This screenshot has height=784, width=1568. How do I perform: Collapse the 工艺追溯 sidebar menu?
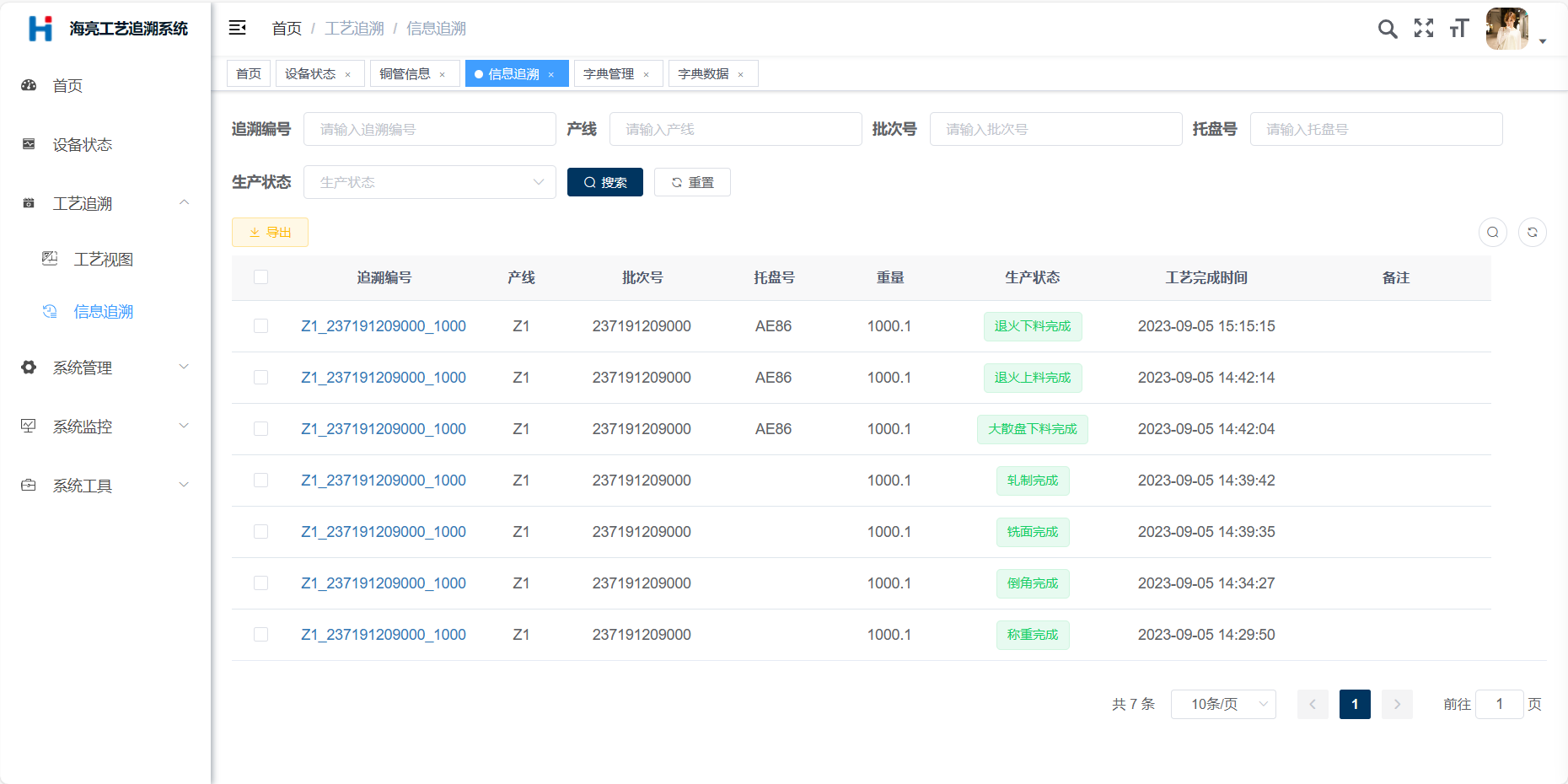pyautogui.click(x=184, y=202)
